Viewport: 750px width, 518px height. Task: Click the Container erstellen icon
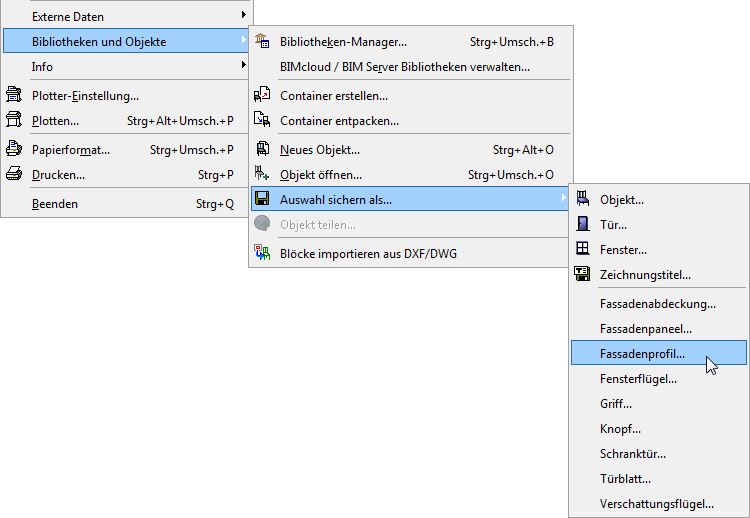coord(263,95)
